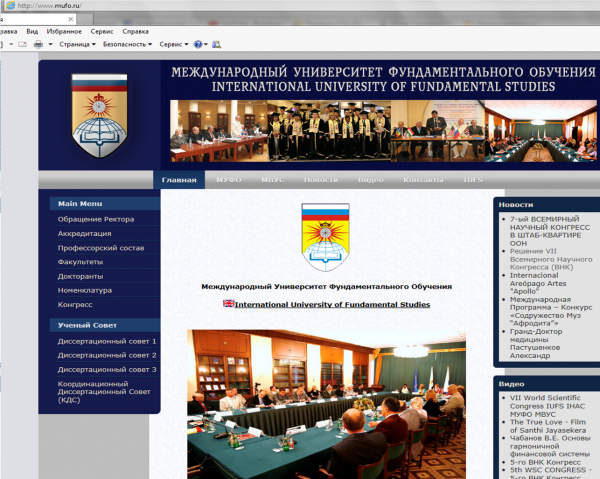Image resolution: width=600 pixels, height=479 pixels.
Task: Click Международный Университет Фундаментального Обучения heading text
Action: coord(326,287)
